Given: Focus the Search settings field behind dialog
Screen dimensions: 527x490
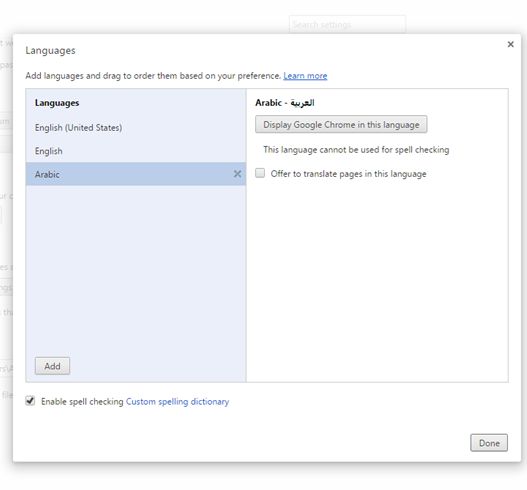Looking at the screenshot, I should point(347,25).
